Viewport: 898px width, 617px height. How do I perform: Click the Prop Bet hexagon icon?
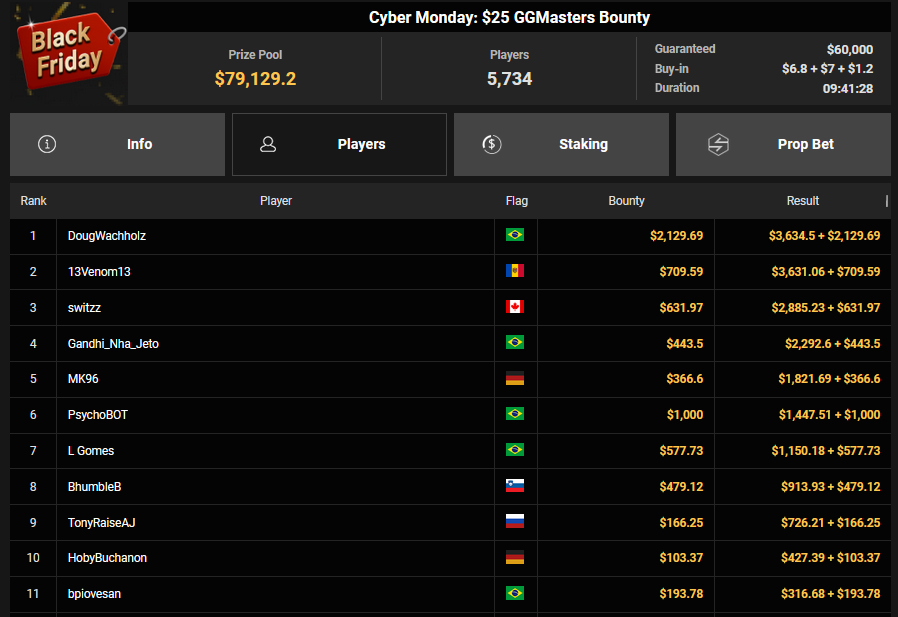point(718,144)
